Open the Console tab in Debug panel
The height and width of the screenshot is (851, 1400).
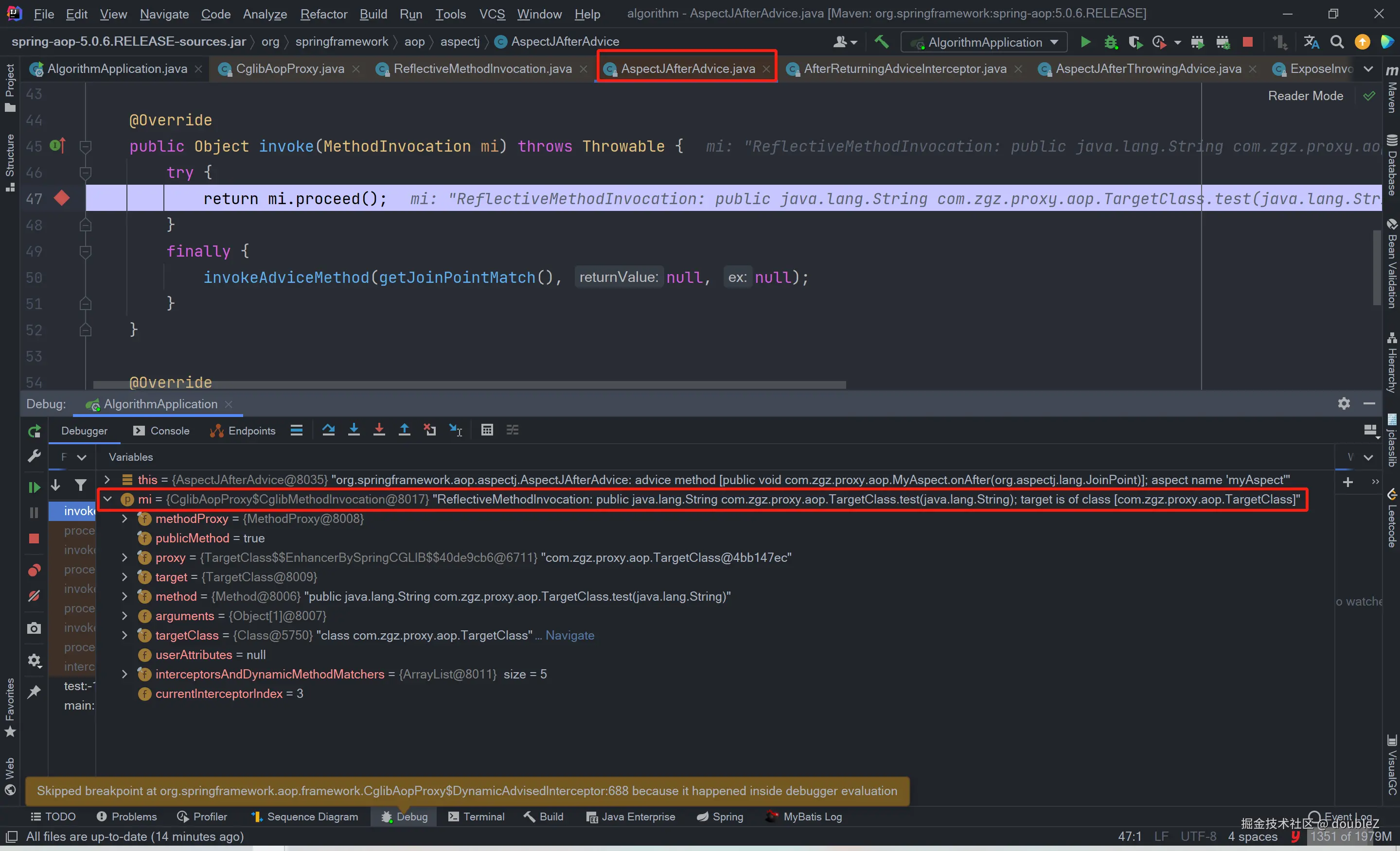pyautogui.click(x=169, y=431)
